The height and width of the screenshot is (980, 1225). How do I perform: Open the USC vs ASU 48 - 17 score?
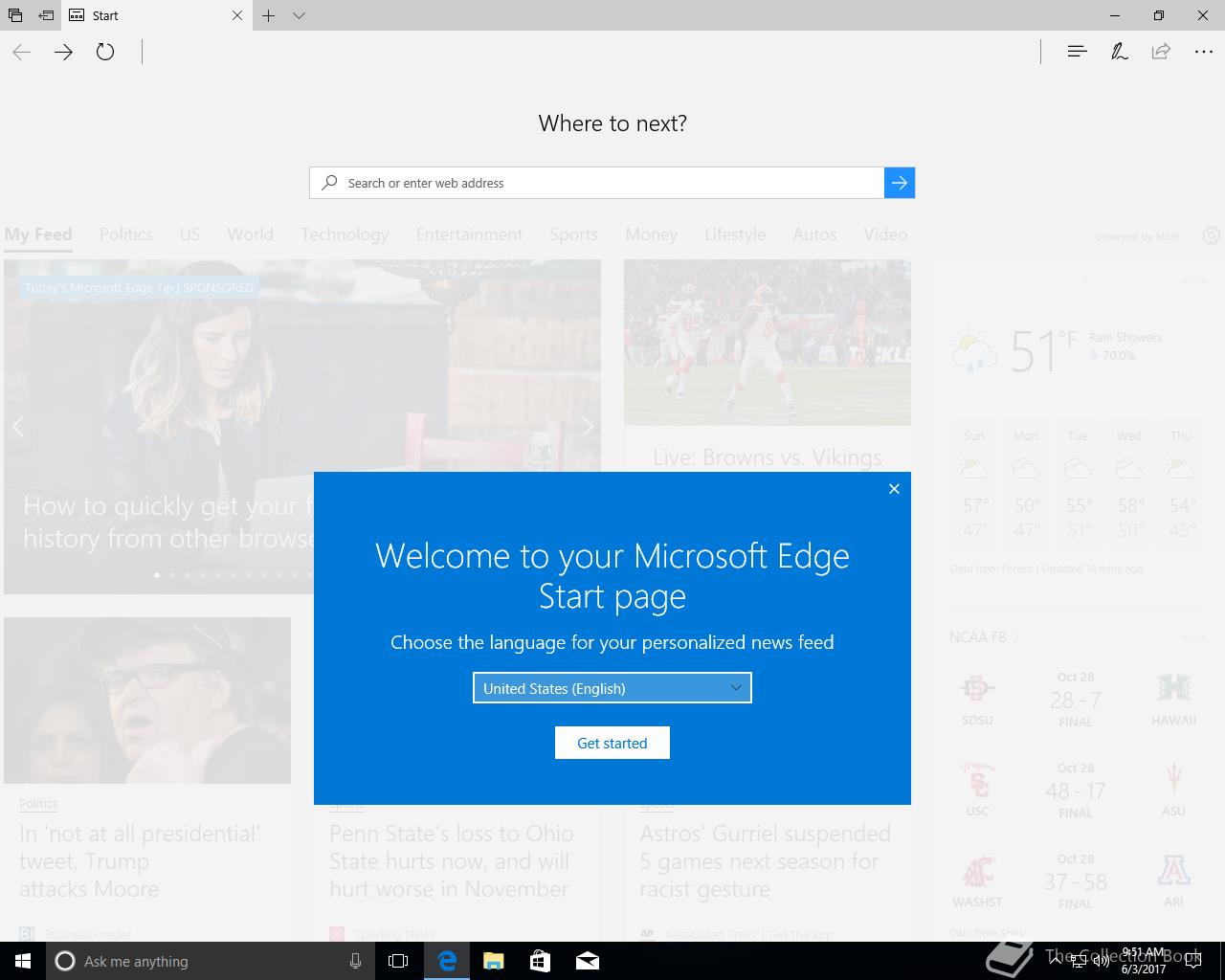coord(1076,791)
